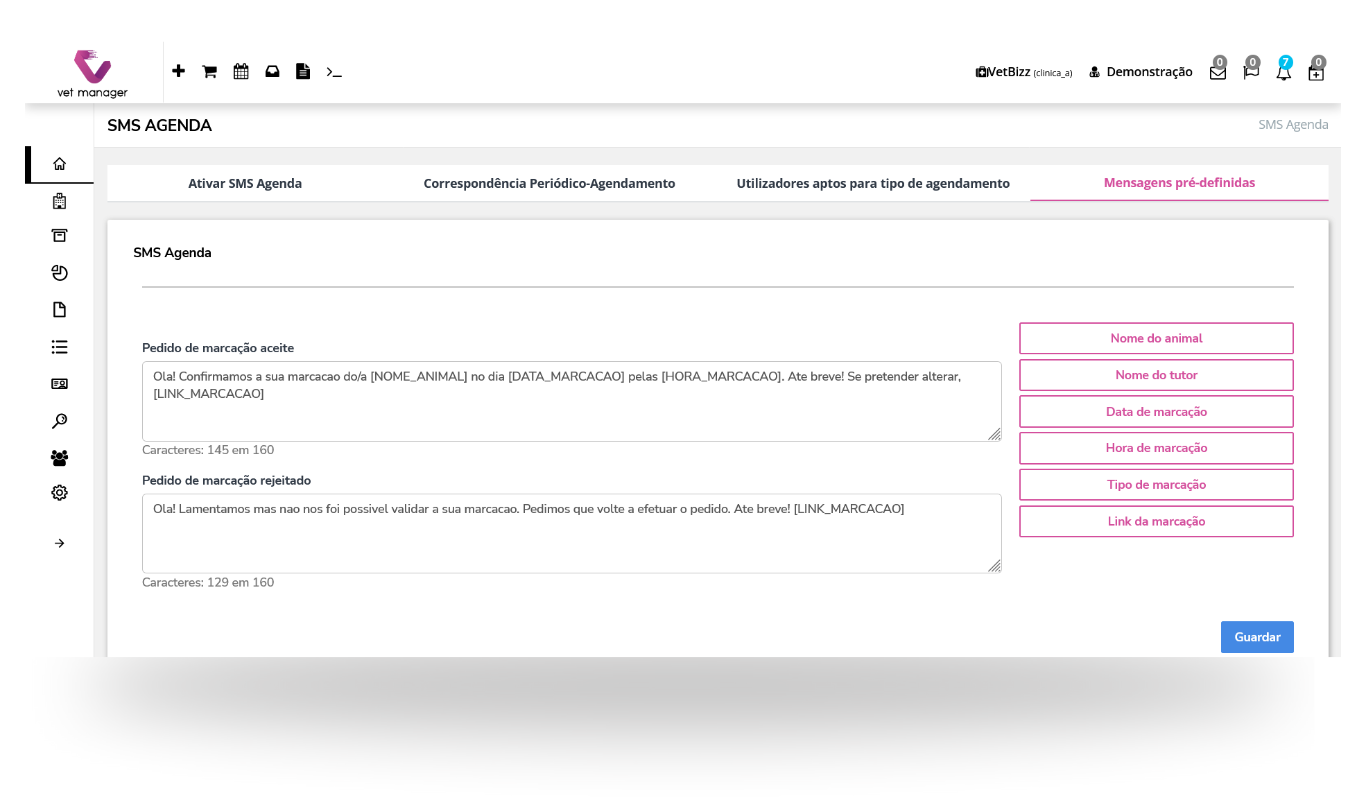Insert the Nome do animal placeholder
Viewport: 1353px width, 801px height.
(1156, 338)
